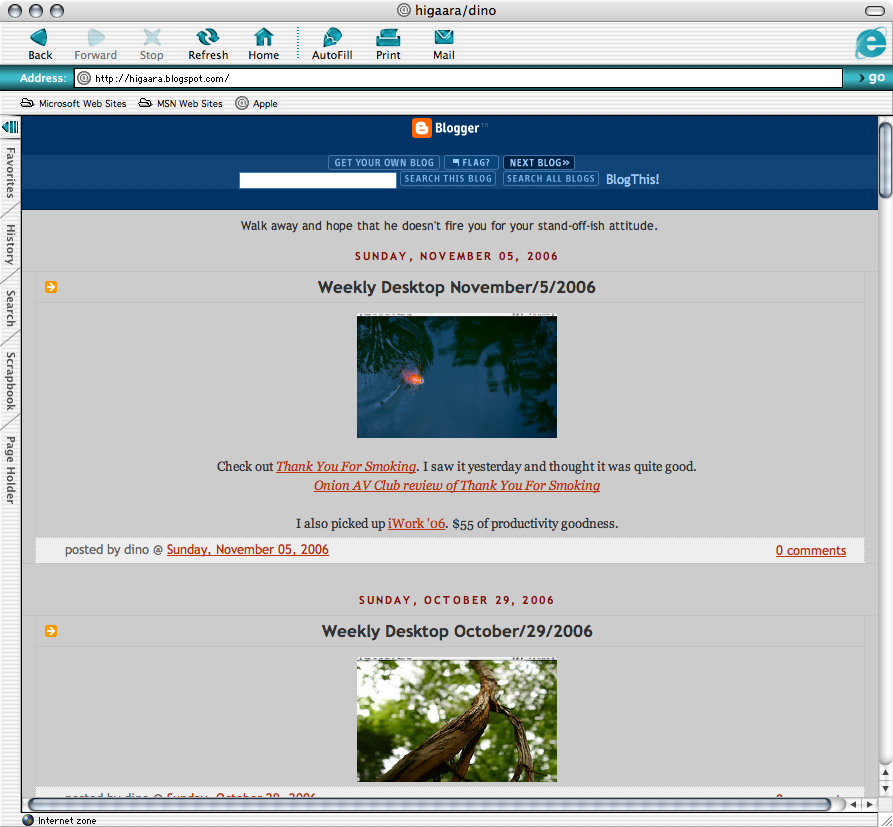893x827 pixels.
Task: Follow the iWork '06 link
Action: [416, 523]
